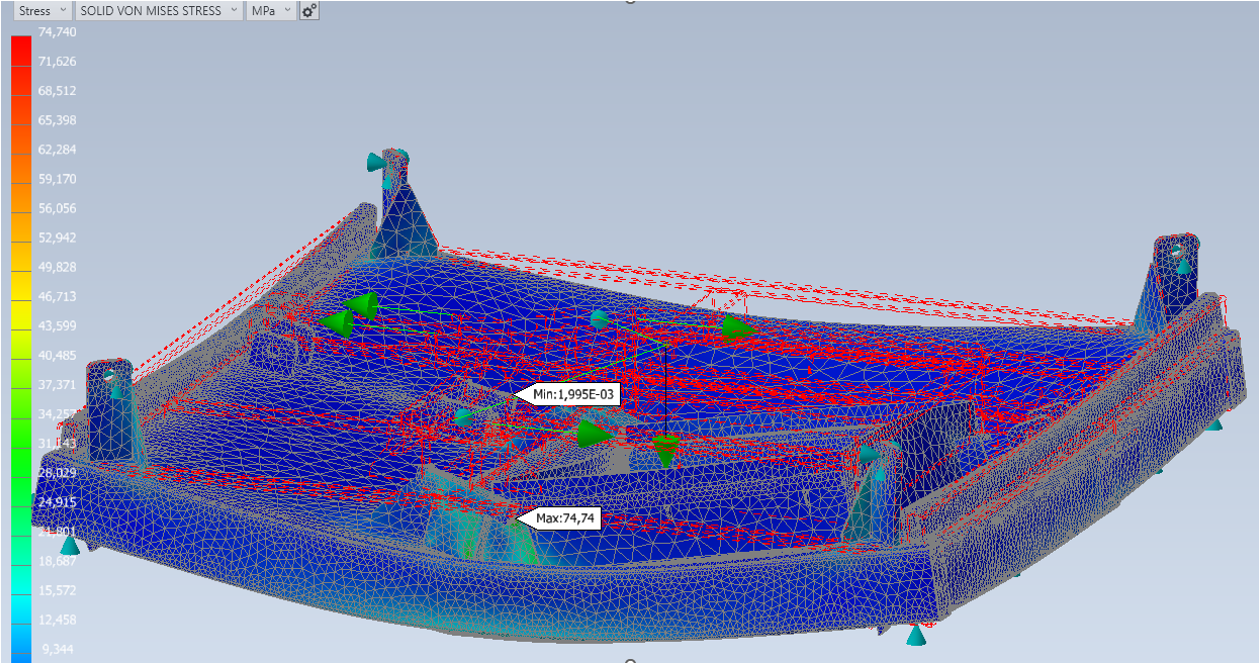1260x664 pixels.
Task: Select the red 74,740 legend band
Action: 21,47
